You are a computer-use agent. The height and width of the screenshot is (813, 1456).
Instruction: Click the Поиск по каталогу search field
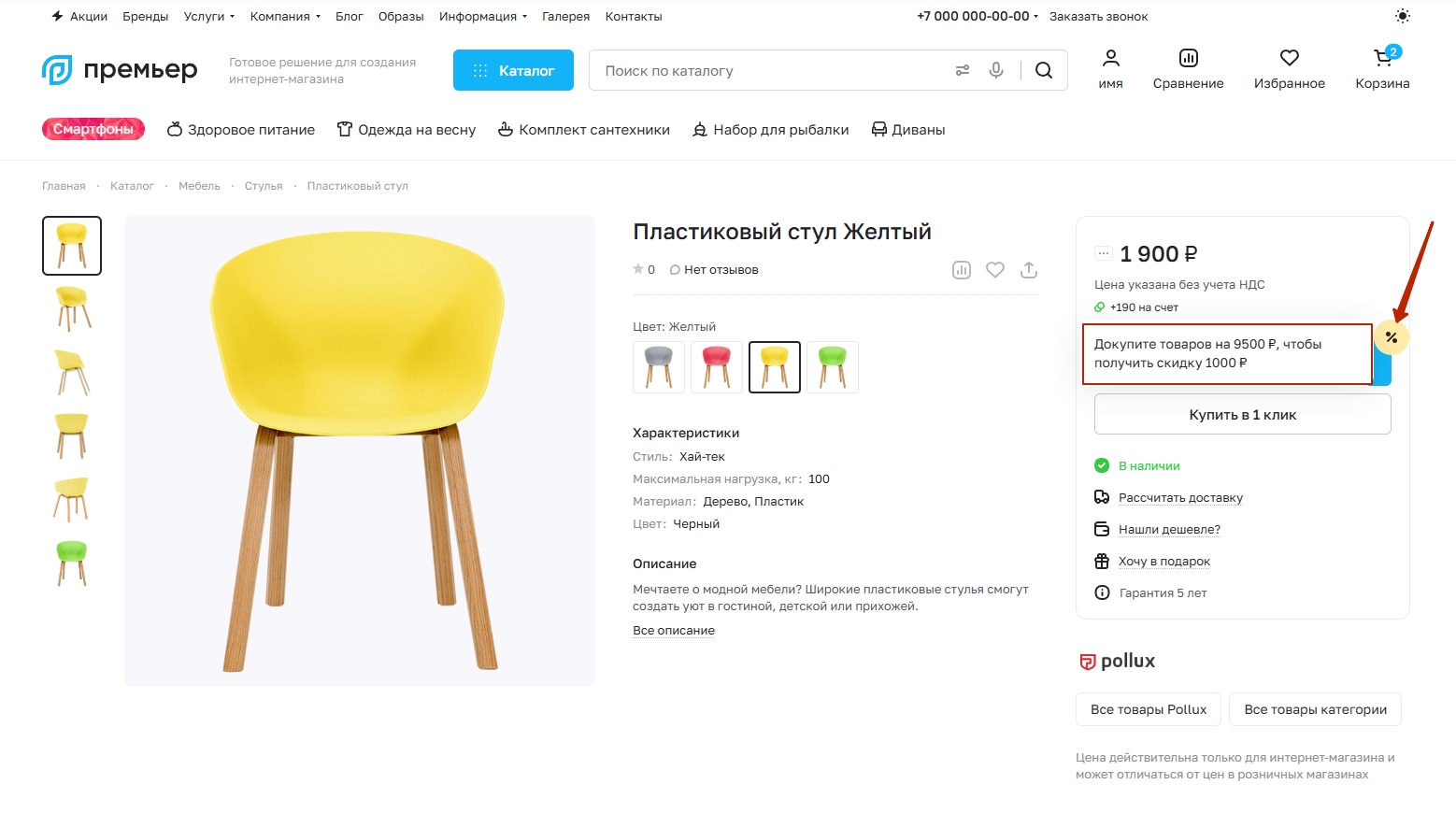pos(766,70)
